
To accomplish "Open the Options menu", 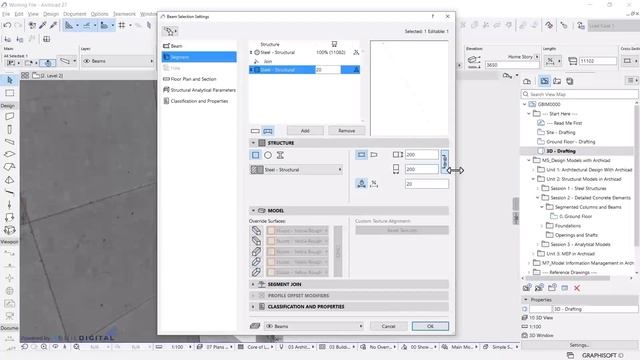I will (99, 14).
